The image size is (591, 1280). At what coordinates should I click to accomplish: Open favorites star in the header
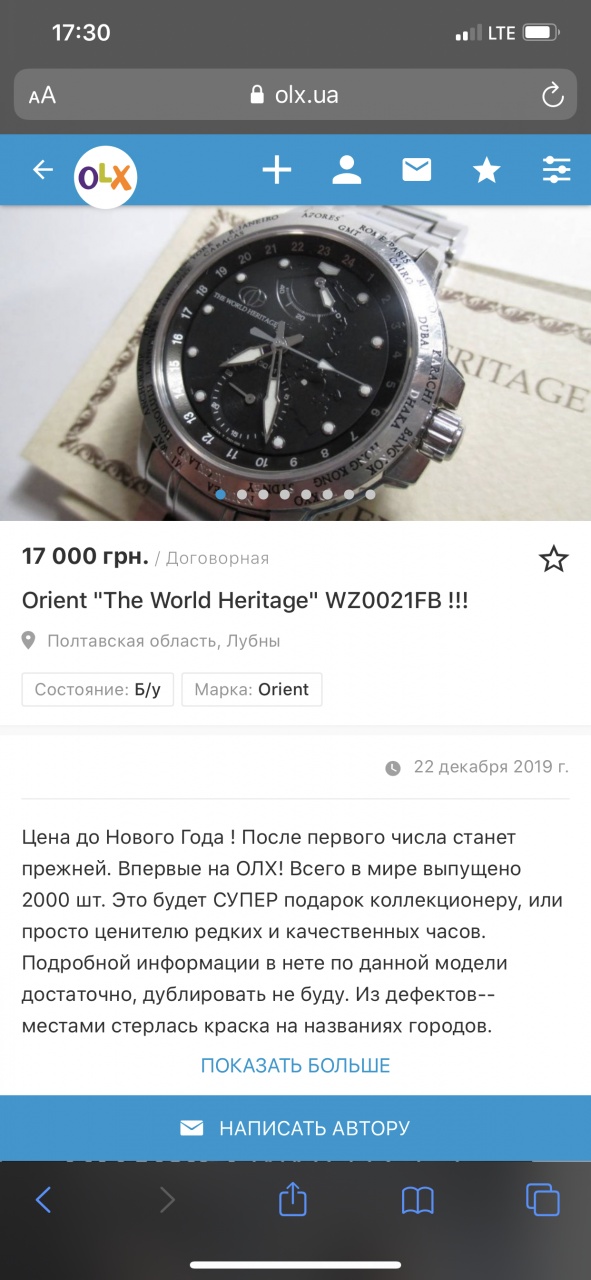pos(487,170)
